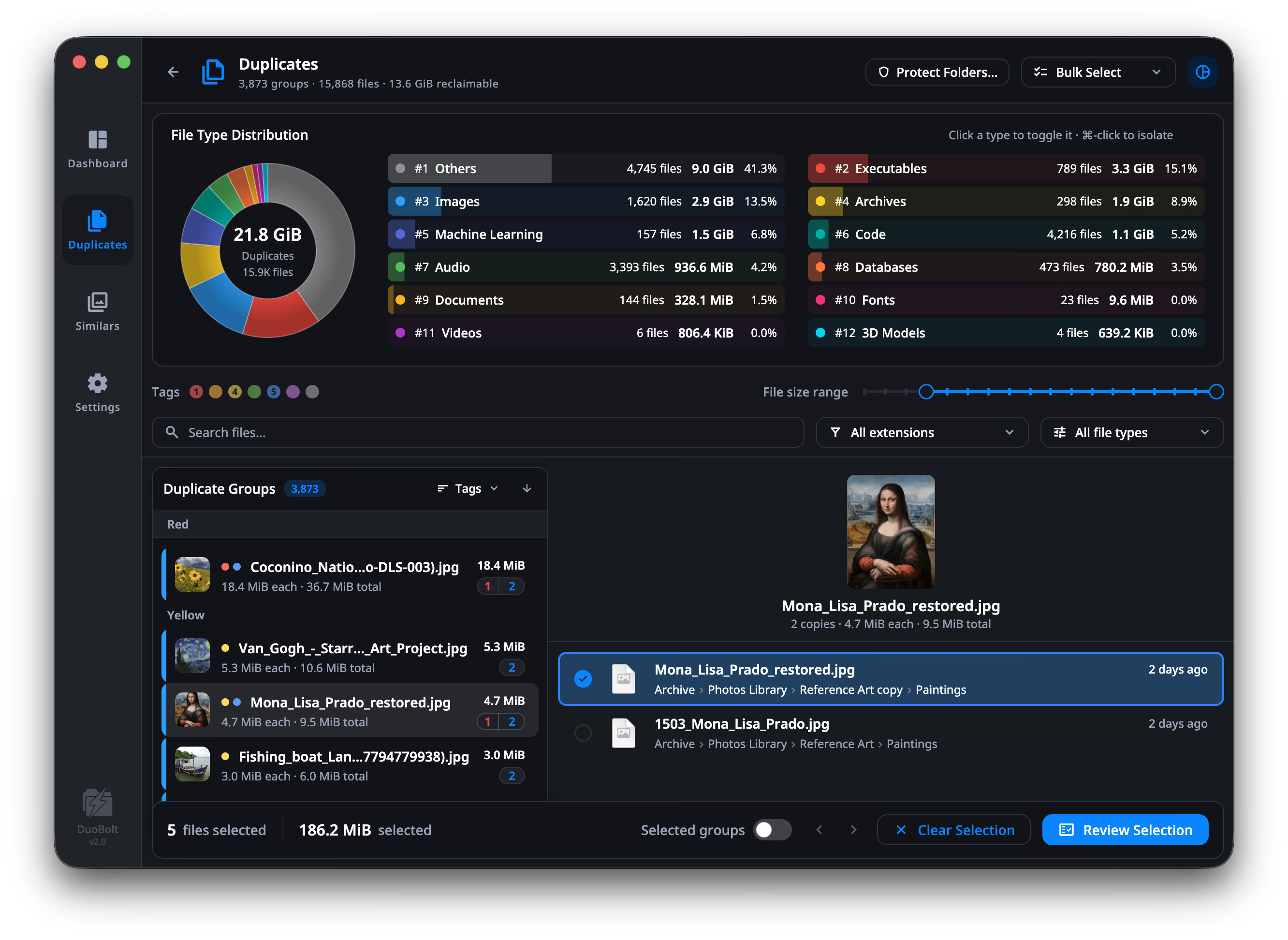Switch to Duplicates sidebar tab
The width and height of the screenshot is (1288, 940).
(x=97, y=231)
